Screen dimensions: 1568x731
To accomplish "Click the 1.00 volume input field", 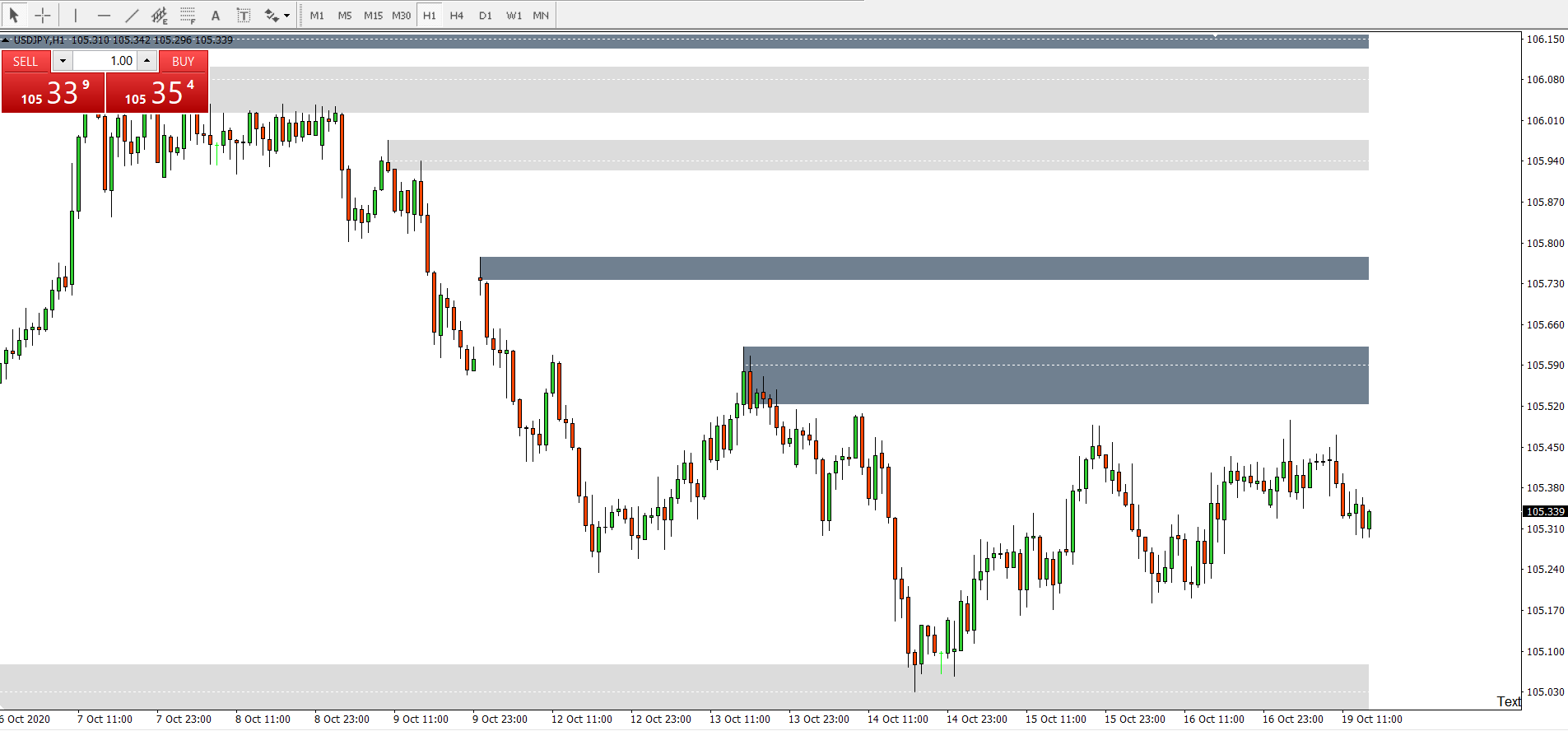I will click(105, 61).
